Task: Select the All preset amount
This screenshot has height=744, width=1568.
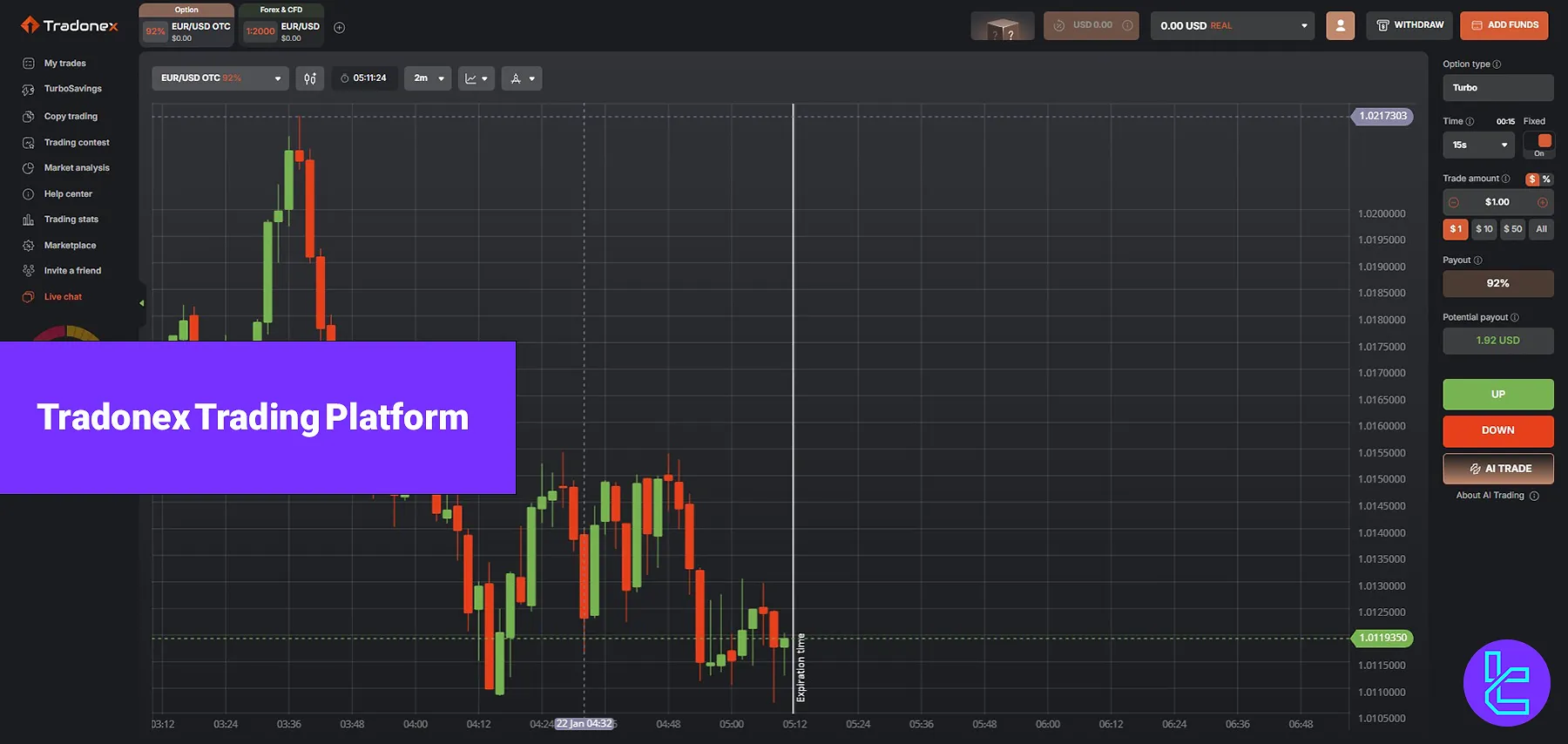Action: click(x=1542, y=229)
